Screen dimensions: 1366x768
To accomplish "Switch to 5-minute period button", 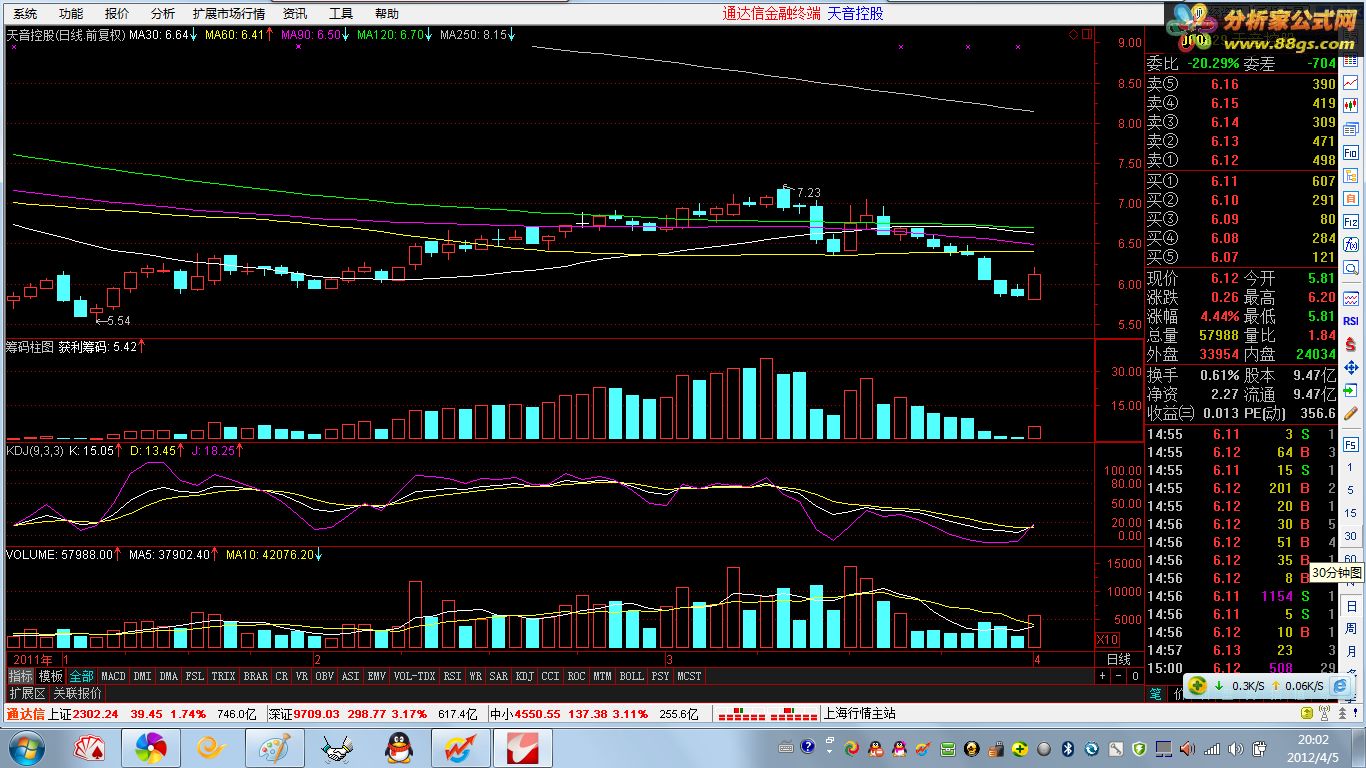I will click(x=1351, y=490).
